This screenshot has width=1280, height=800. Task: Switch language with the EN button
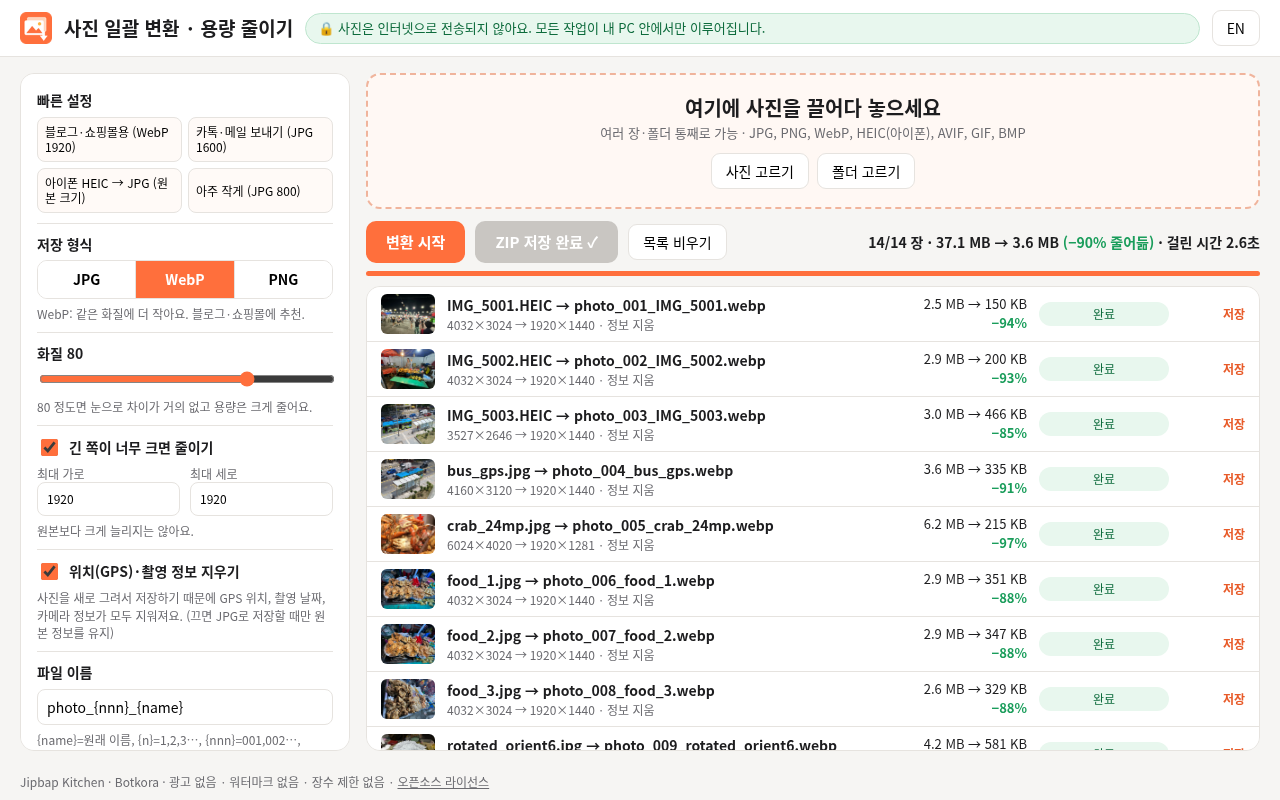coord(1235,28)
